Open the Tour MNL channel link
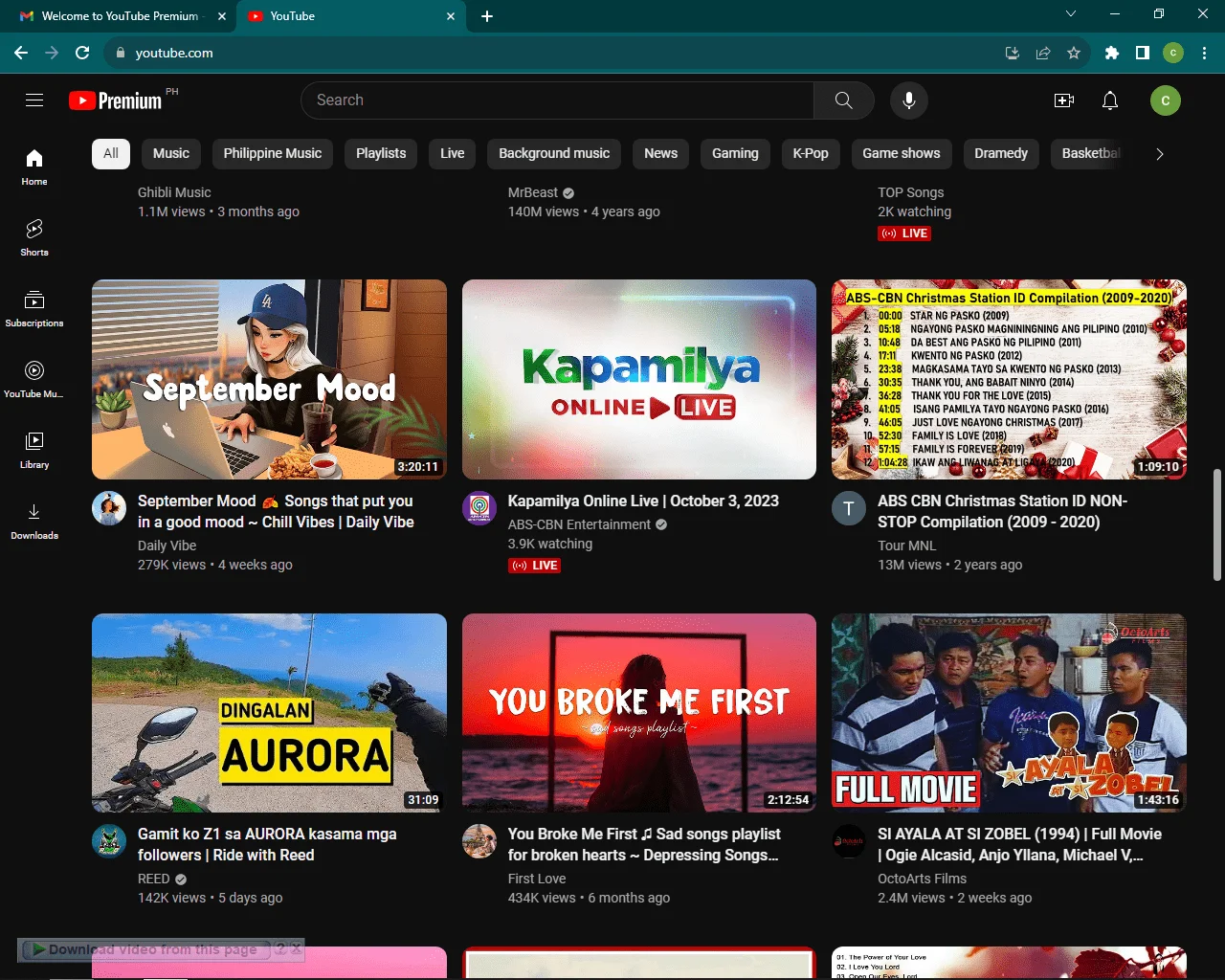Image resolution: width=1225 pixels, height=980 pixels. (x=906, y=546)
